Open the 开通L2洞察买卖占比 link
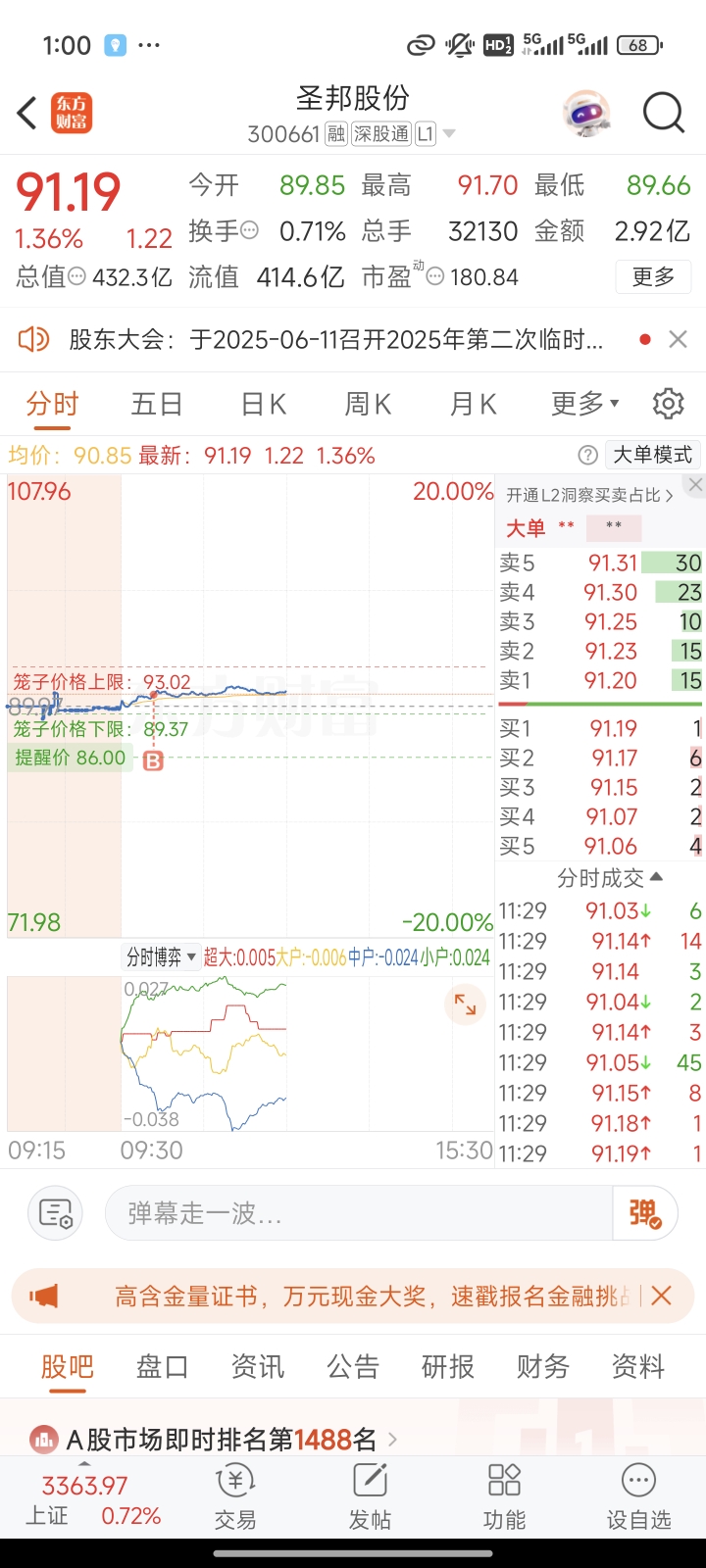This screenshot has width=706, height=1568. pyautogui.click(x=589, y=495)
